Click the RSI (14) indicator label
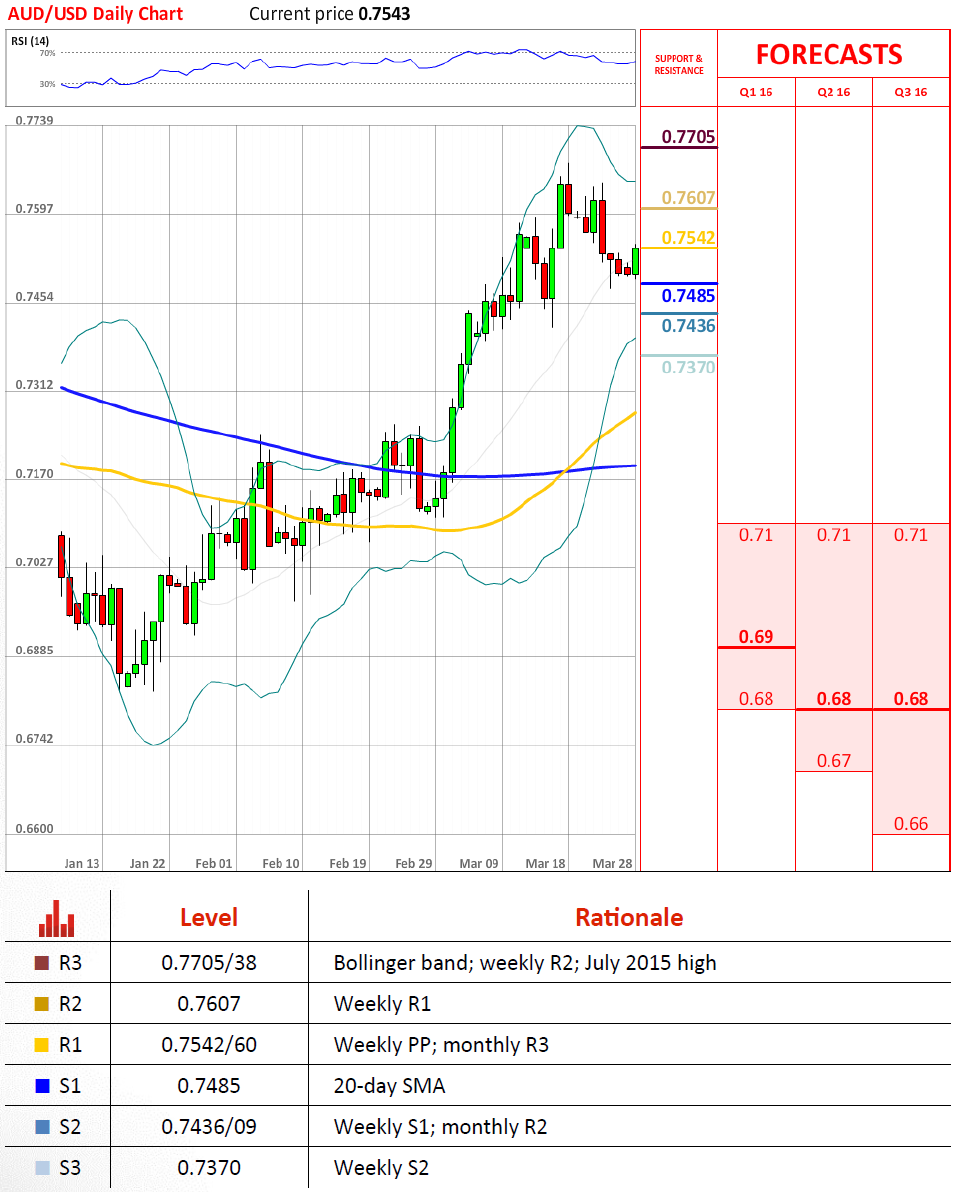Screen dimensions: 959x1192 (x=30, y=41)
